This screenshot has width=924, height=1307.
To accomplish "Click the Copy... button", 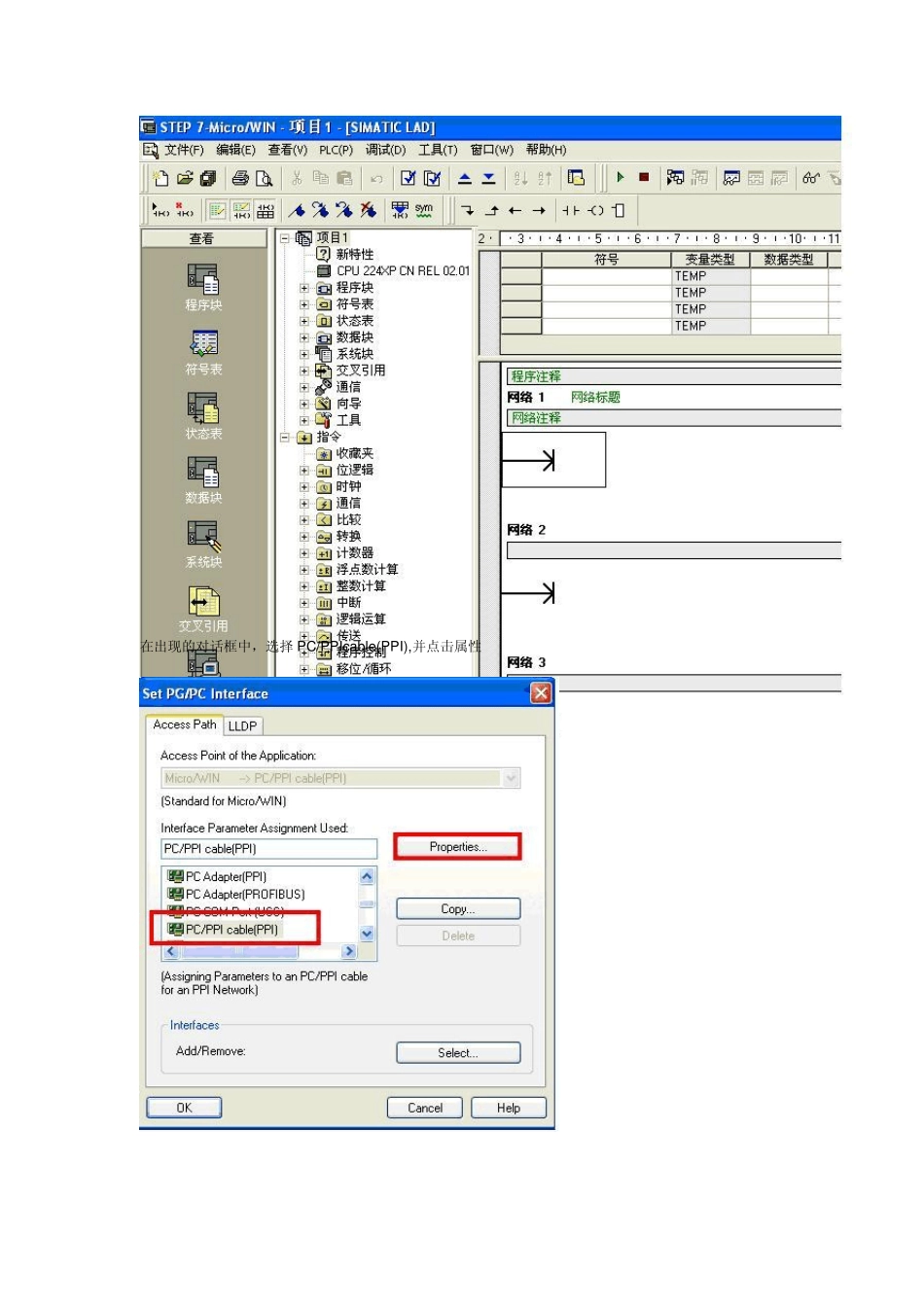I will click(x=458, y=908).
